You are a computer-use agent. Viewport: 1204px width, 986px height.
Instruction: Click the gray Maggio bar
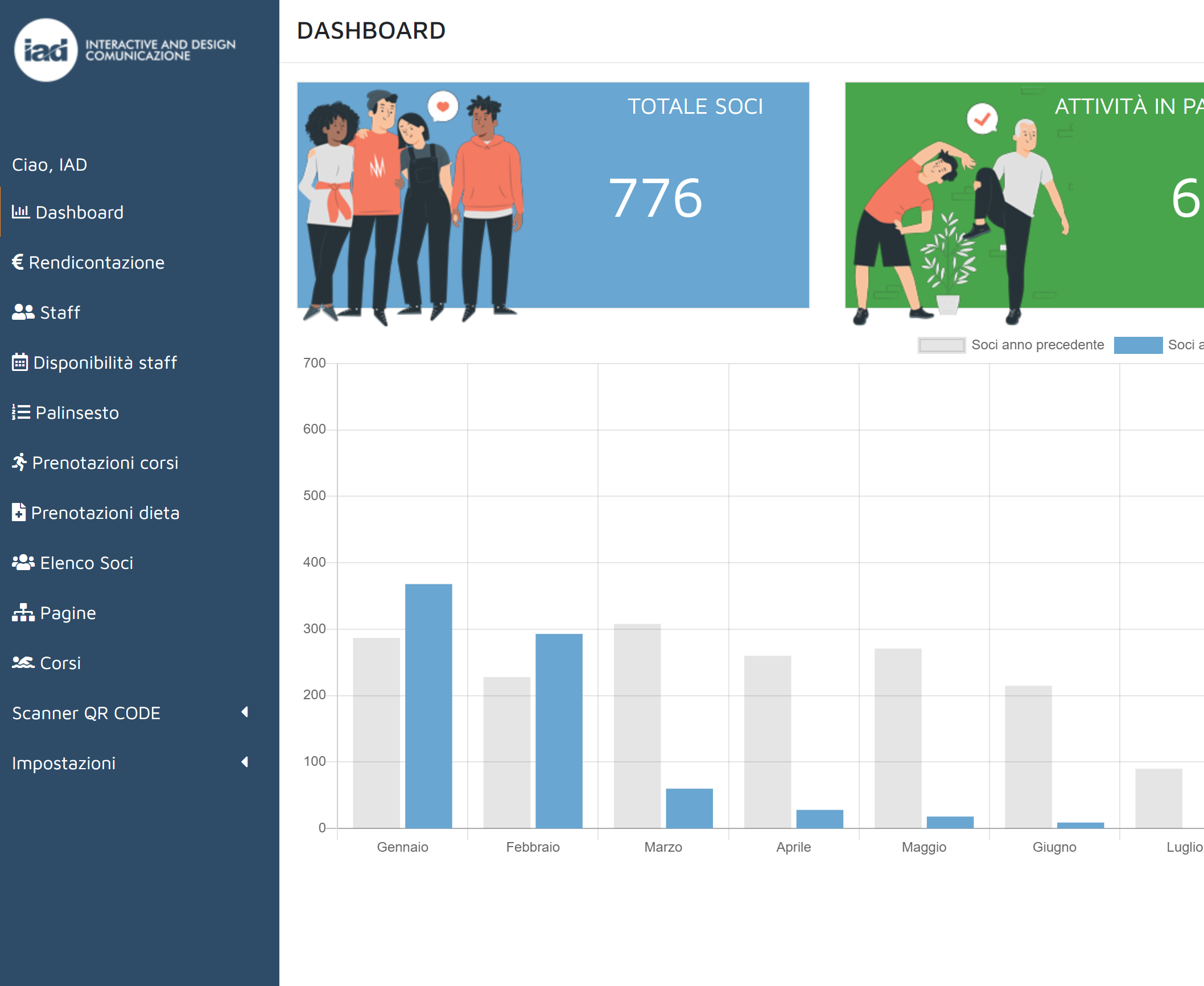(x=898, y=738)
